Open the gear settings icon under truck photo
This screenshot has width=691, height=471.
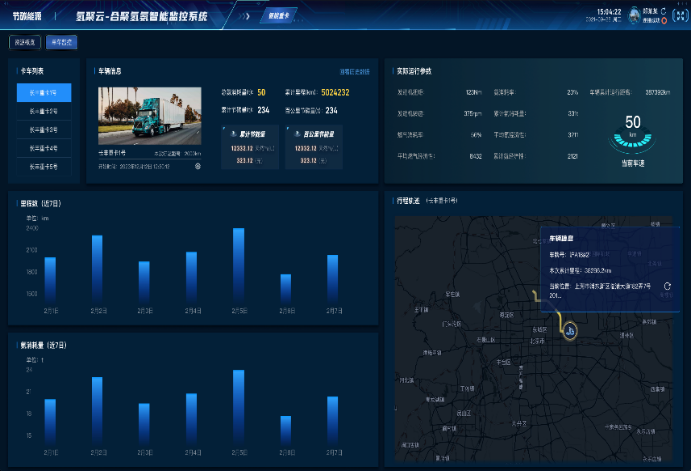[x=197, y=165]
